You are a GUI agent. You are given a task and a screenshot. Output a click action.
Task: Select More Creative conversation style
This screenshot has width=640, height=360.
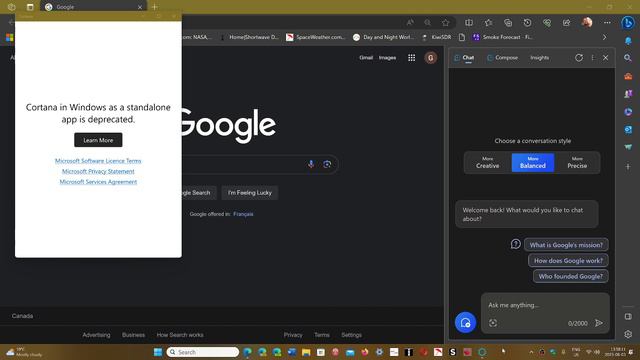point(487,162)
